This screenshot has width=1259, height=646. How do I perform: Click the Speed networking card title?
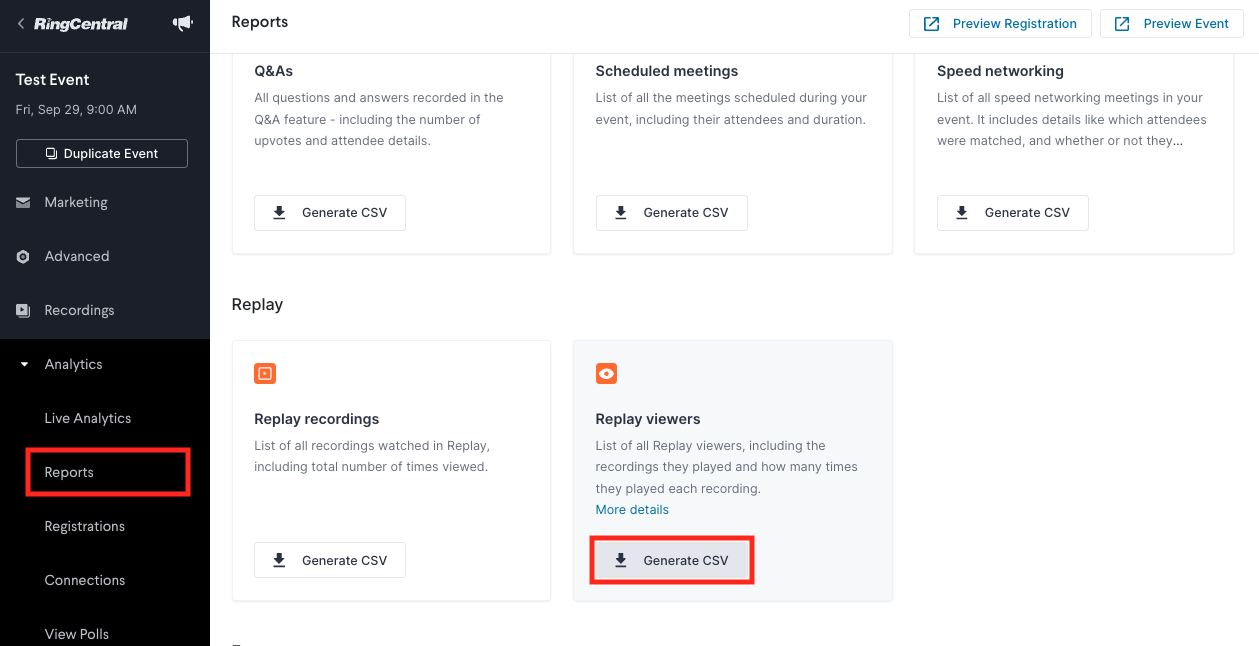[1000, 71]
